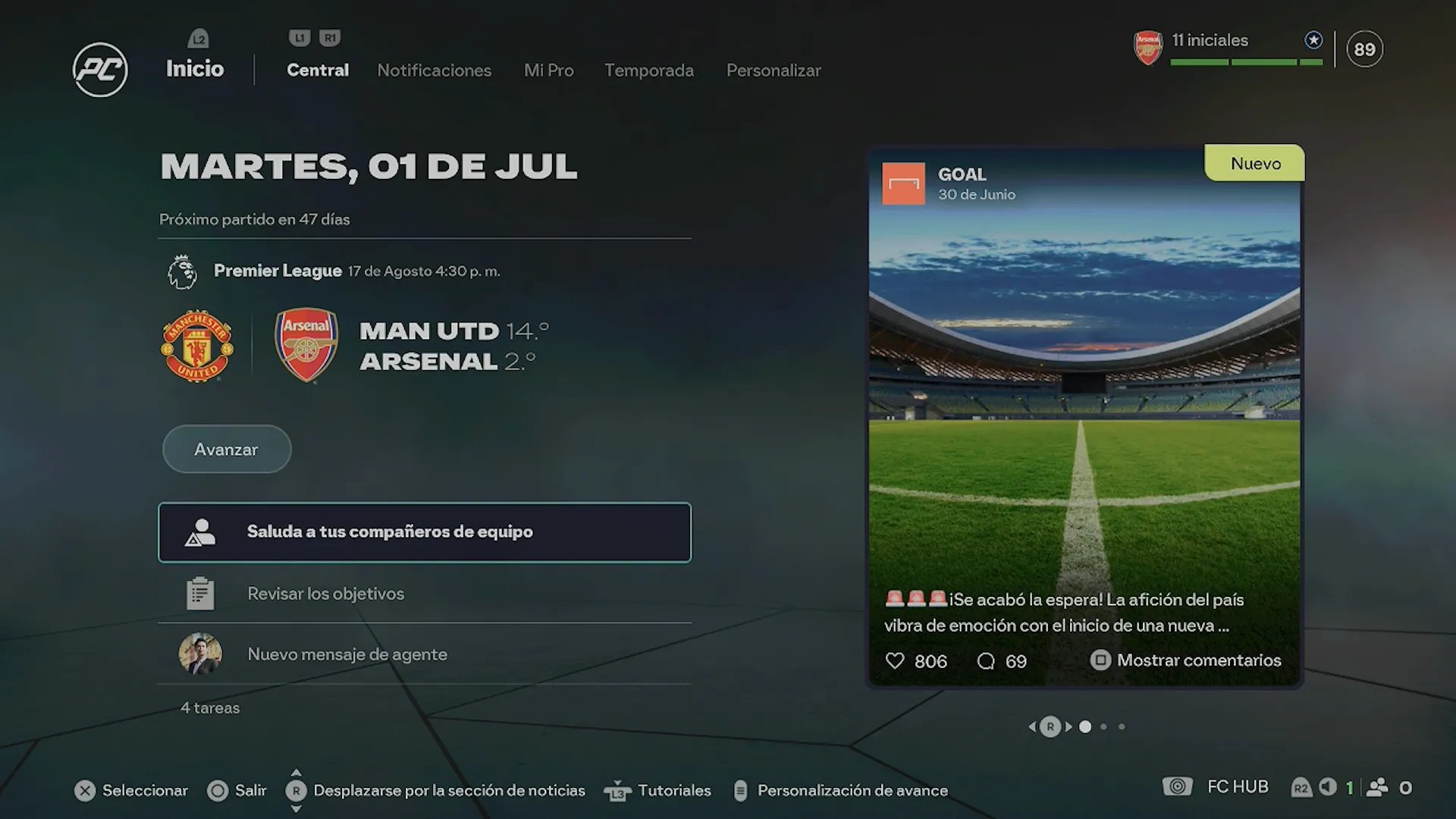Like the GOAL post with the heart icon
Image resolution: width=1456 pixels, height=819 pixels.
[895, 661]
